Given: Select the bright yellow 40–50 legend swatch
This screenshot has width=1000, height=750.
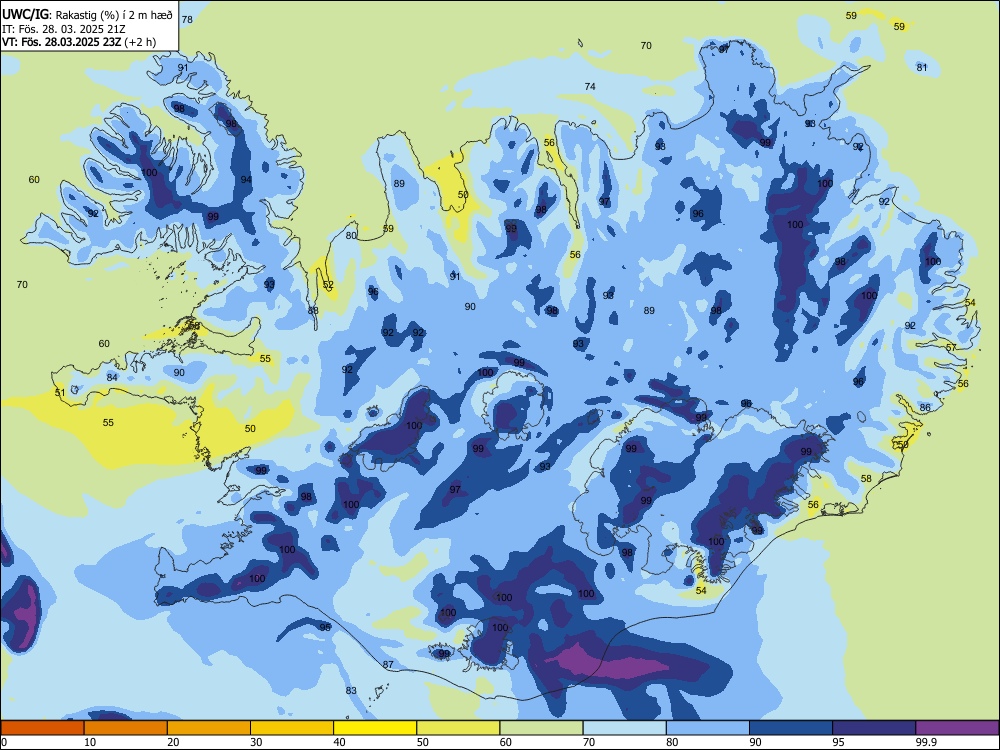Looking at the screenshot, I should [x=375, y=728].
